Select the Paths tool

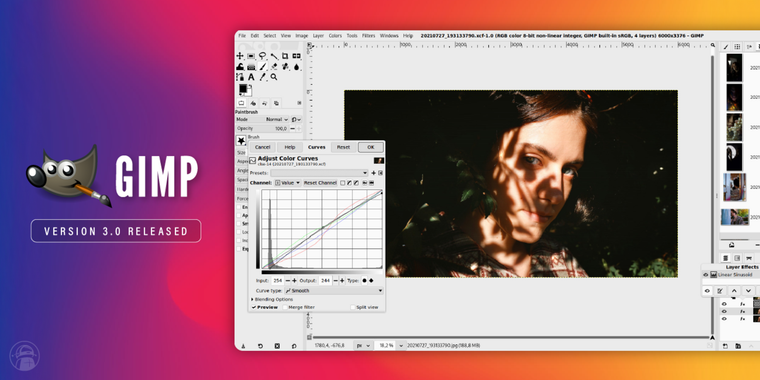(240, 77)
